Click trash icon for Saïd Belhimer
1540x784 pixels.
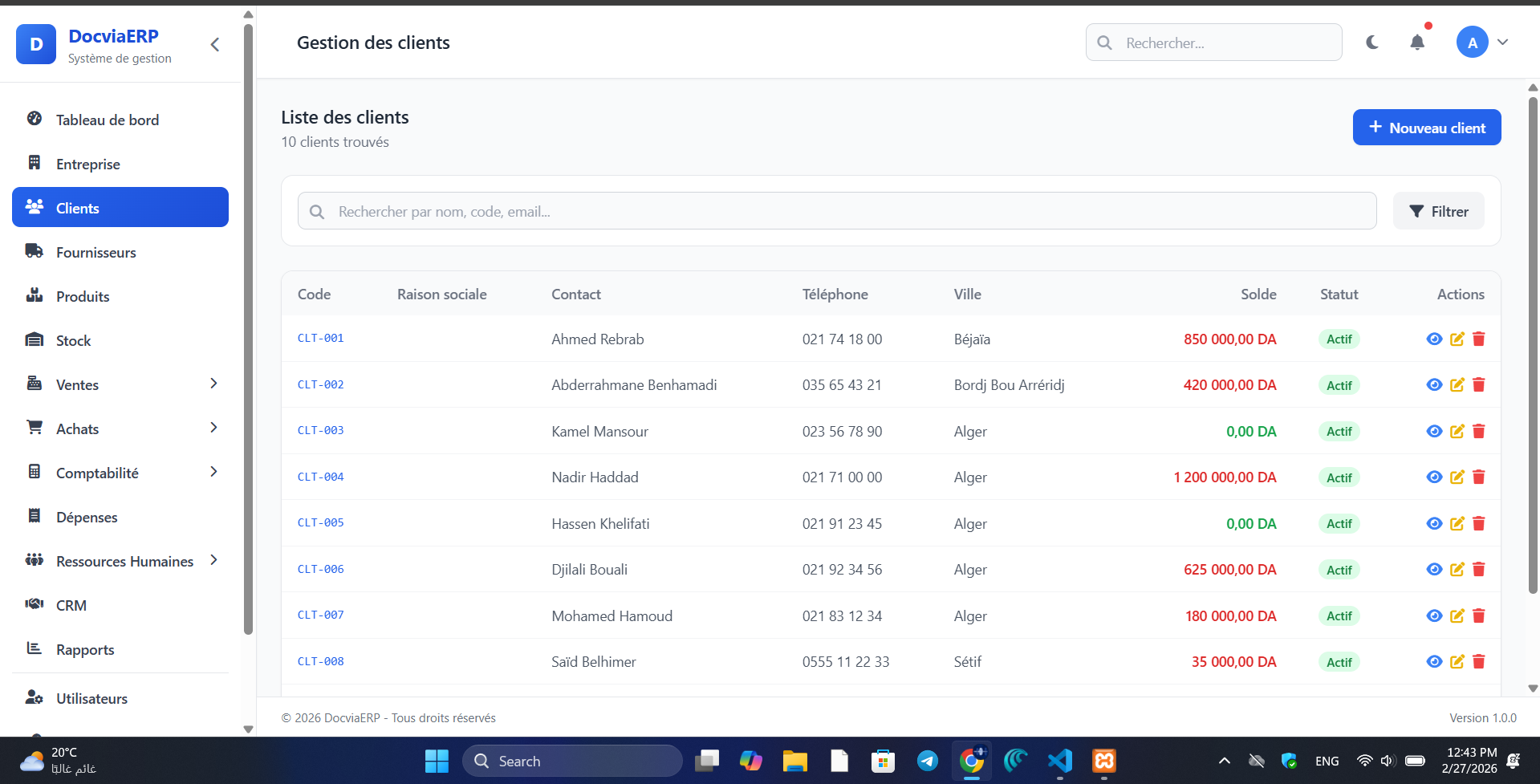(1479, 662)
